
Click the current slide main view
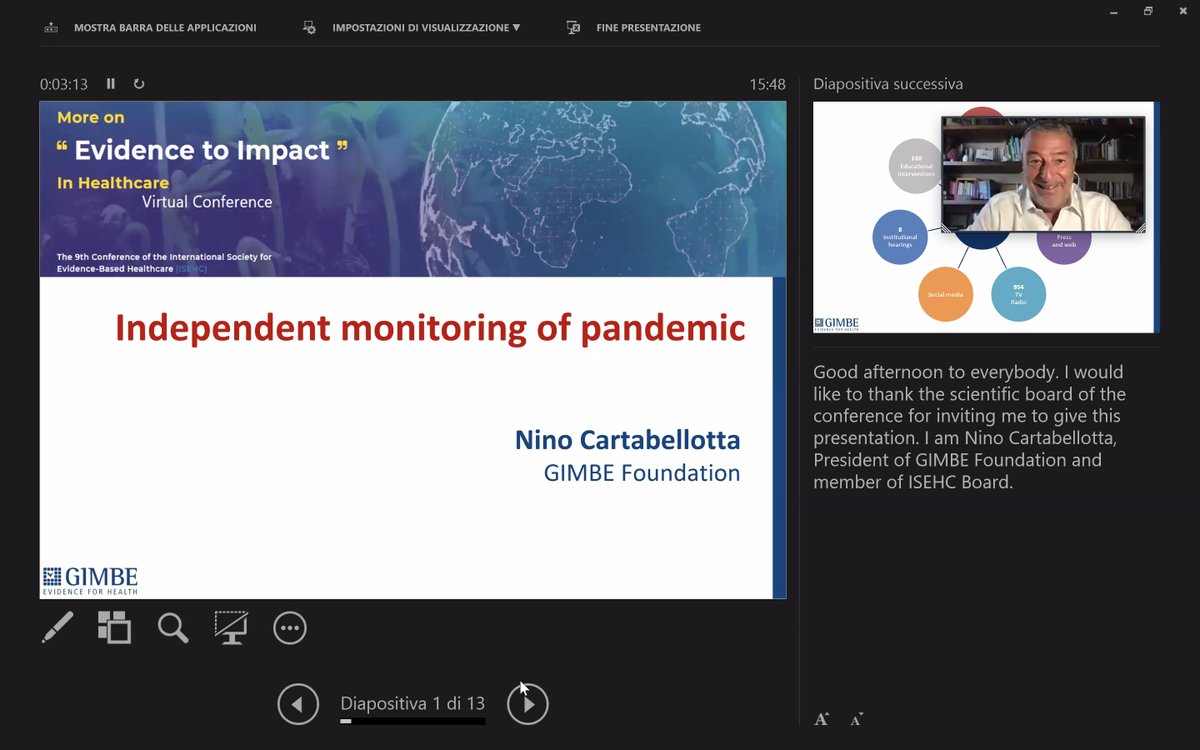(x=413, y=350)
